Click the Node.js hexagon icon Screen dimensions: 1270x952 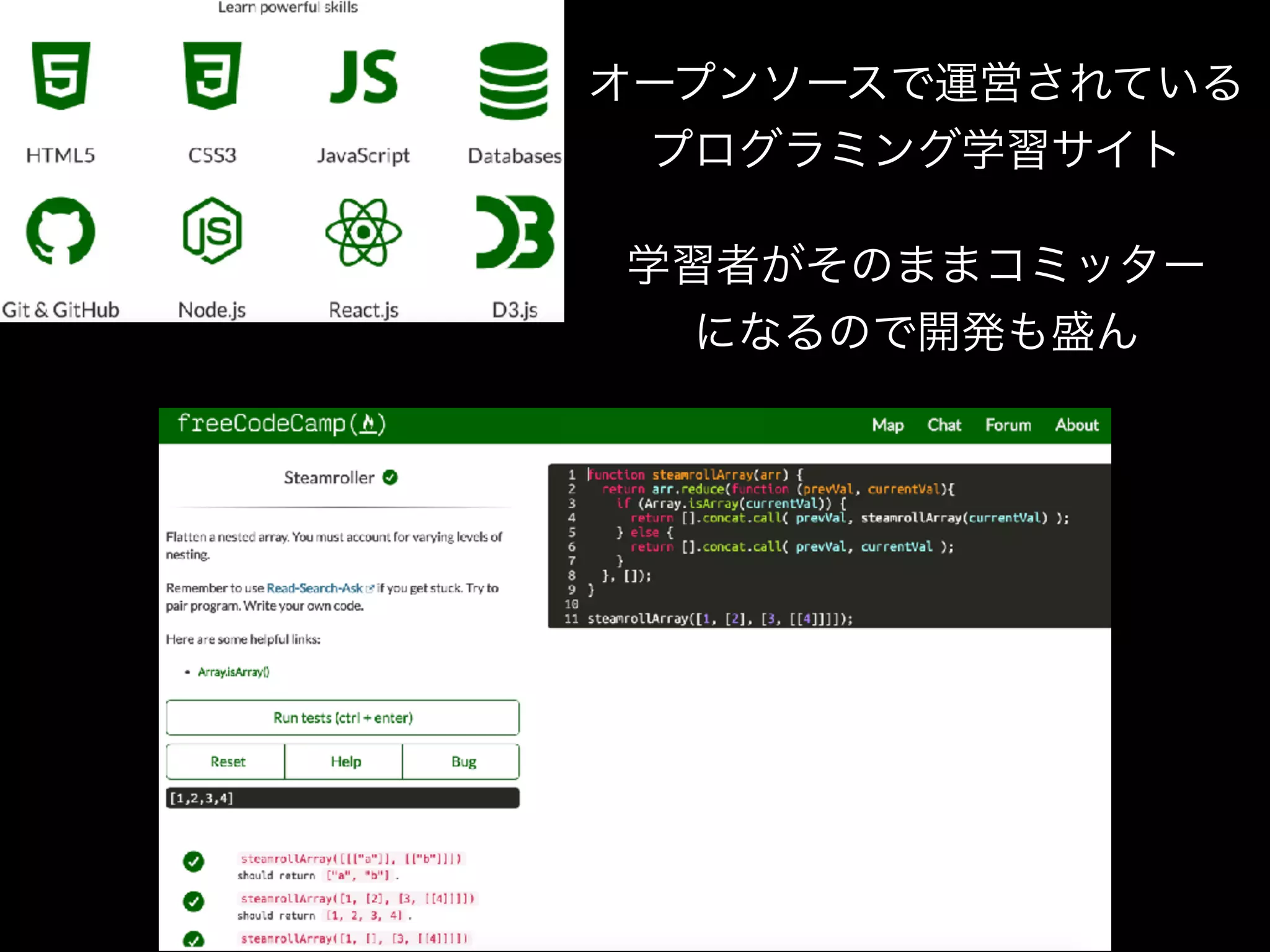point(212,231)
